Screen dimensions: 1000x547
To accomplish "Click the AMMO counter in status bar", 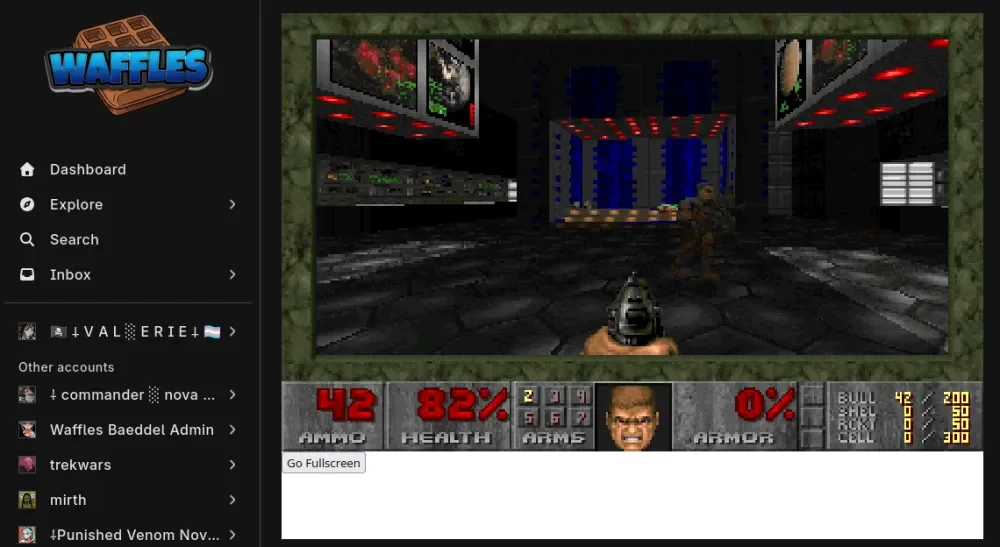I will tap(333, 416).
